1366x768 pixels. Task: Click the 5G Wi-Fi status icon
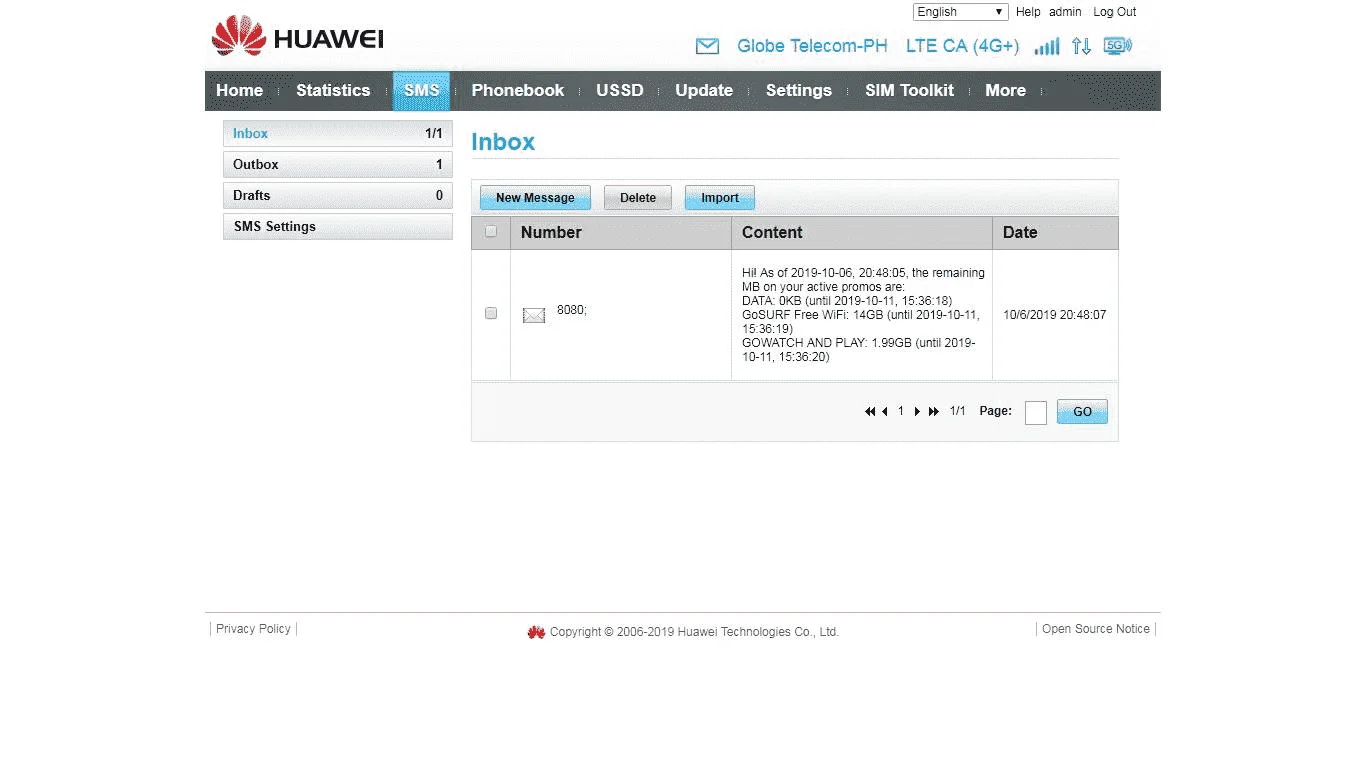pos(1117,45)
